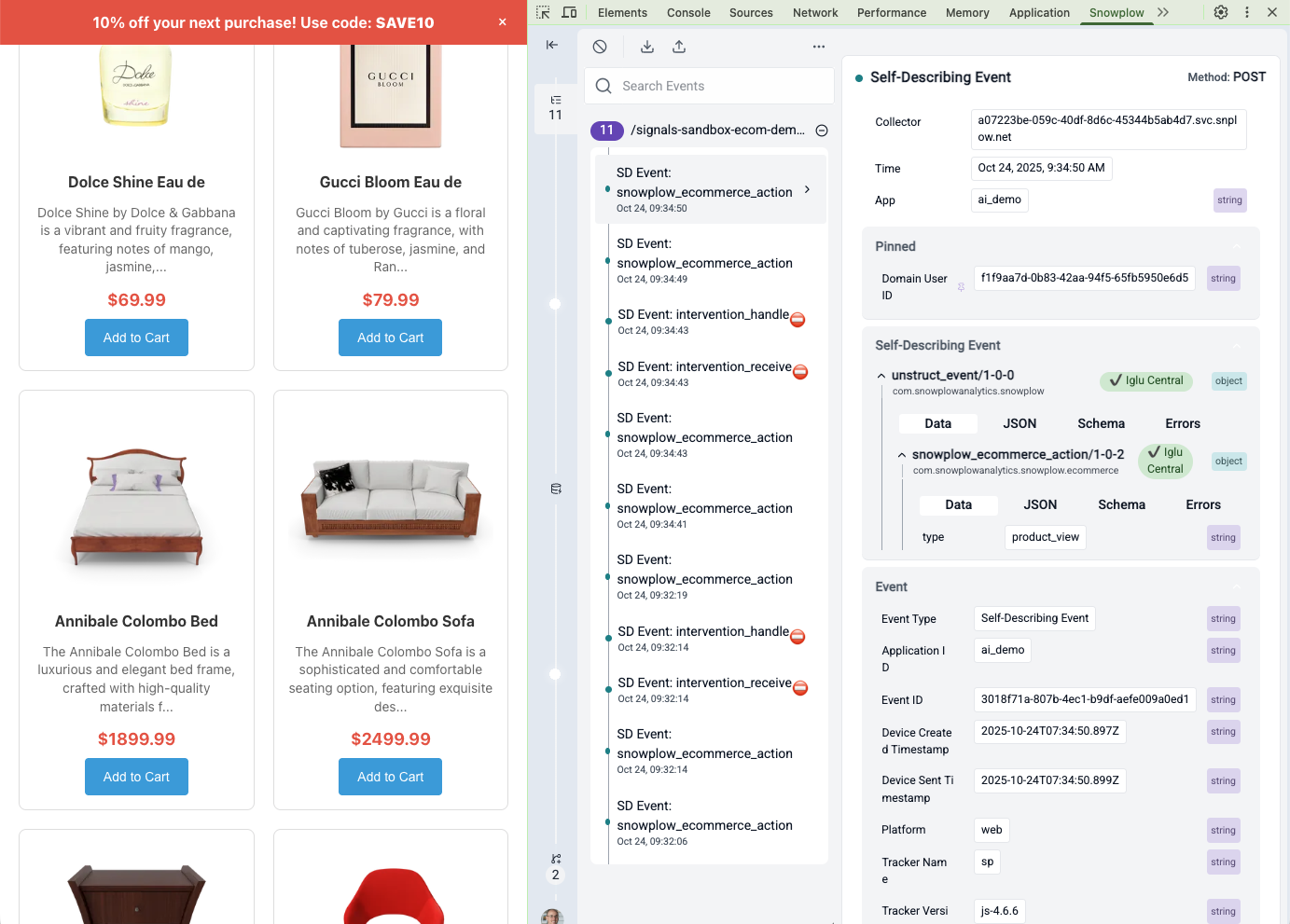Collapse the unstruct_event/1-0-0 tree node
The height and width of the screenshot is (924, 1290).
point(881,376)
